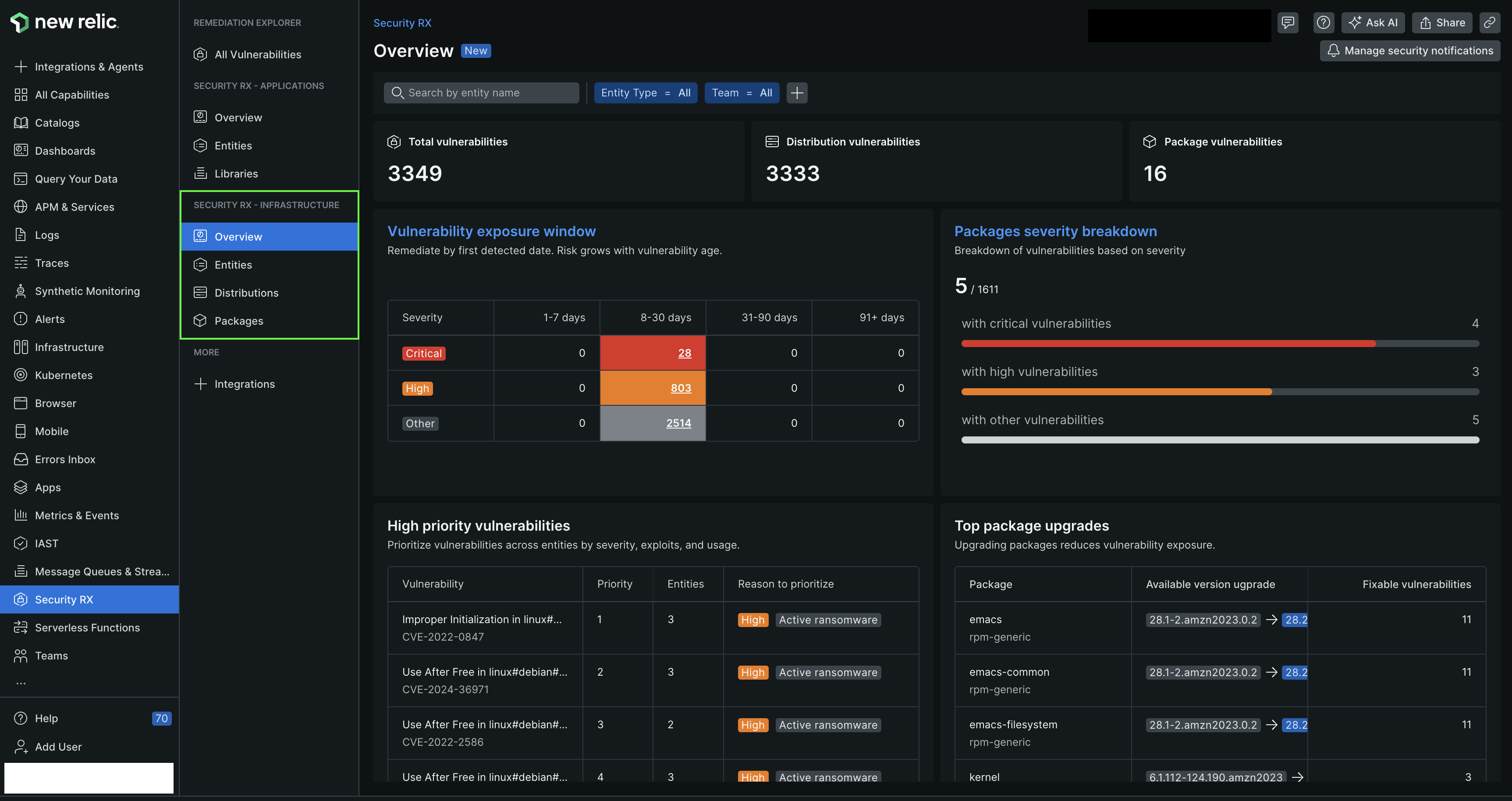Click the IAST shield icon

tap(21, 543)
